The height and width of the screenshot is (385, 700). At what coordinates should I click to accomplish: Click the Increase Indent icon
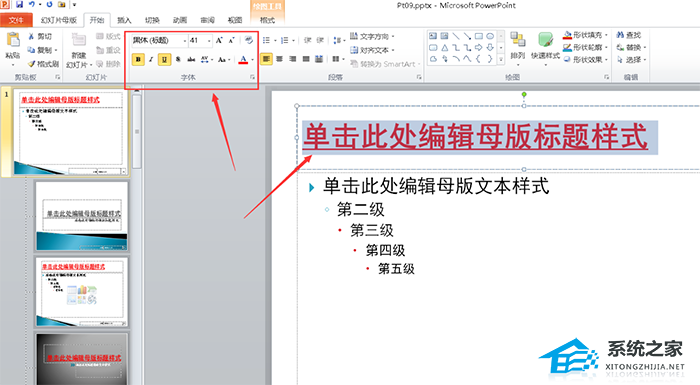(320, 41)
